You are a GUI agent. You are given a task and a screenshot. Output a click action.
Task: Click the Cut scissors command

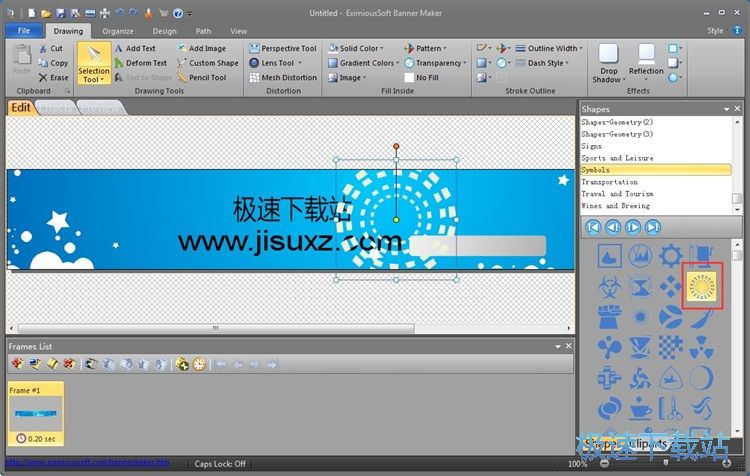51,48
